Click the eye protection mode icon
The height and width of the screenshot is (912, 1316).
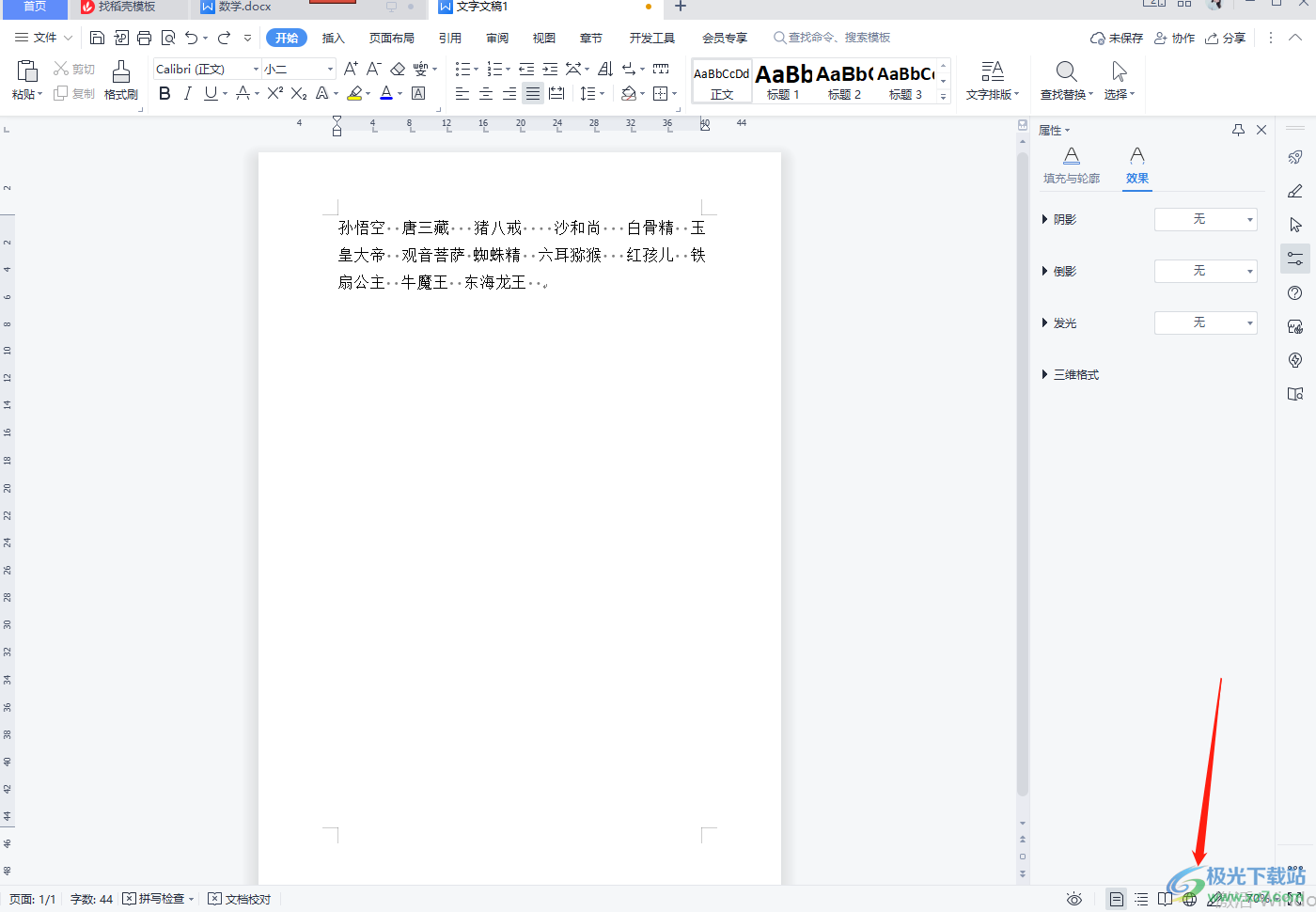pos(1074,899)
